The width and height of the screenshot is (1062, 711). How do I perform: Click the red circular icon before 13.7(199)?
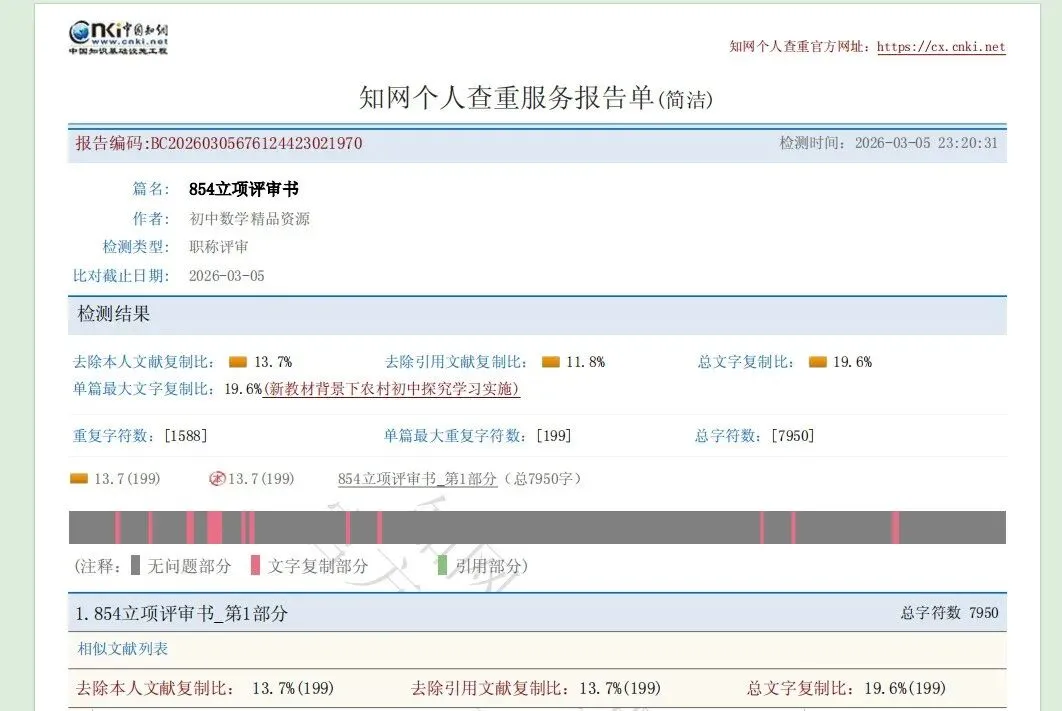point(217,479)
